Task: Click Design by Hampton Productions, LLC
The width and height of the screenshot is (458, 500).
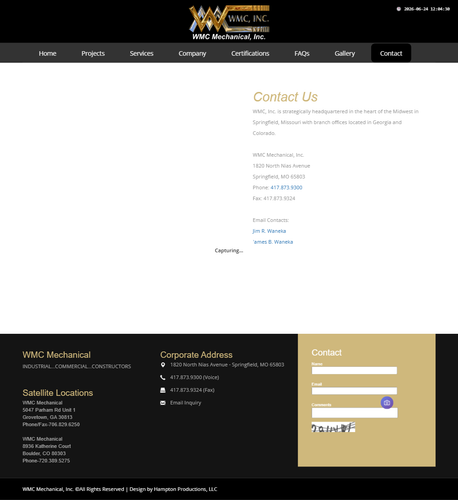Action: click(173, 489)
